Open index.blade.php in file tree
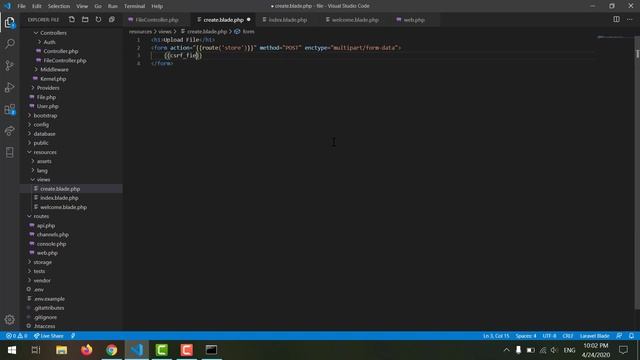Image resolution: width=640 pixels, height=360 pixels. pyautogui.click(x=59, y=198)
